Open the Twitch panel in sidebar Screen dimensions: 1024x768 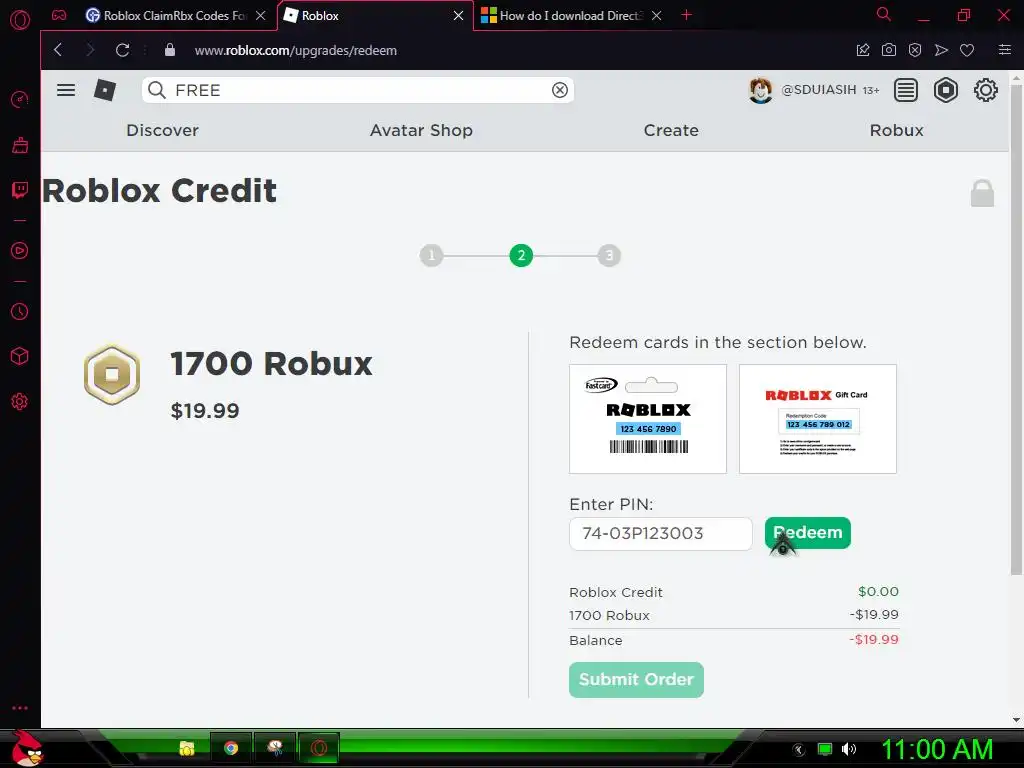[x=20, y=190]
